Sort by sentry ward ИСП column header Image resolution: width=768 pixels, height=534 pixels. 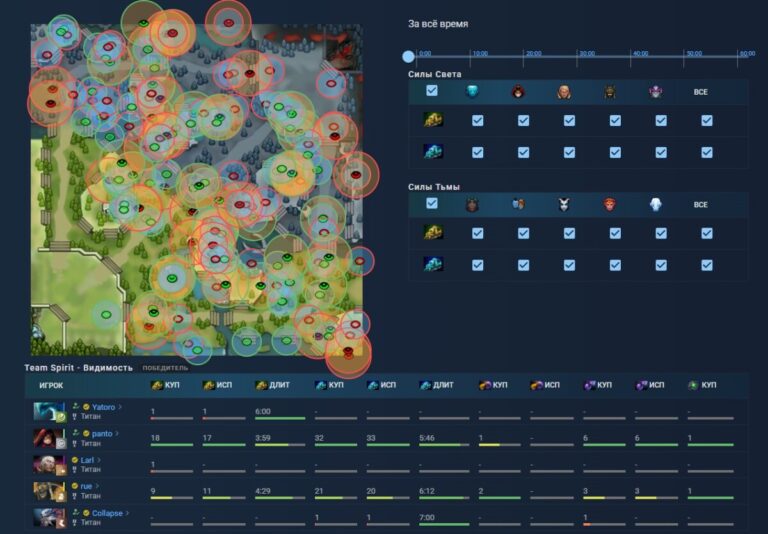(382, 386)
